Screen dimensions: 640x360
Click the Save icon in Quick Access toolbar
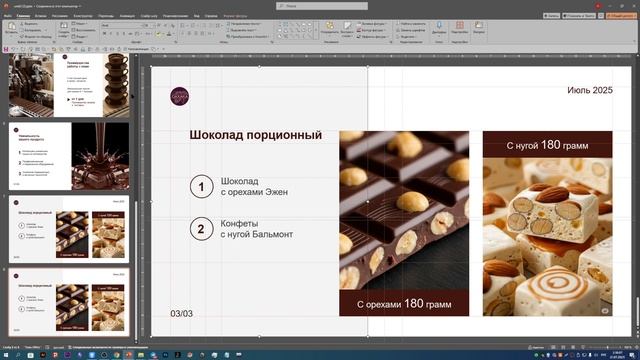(6, 49)
